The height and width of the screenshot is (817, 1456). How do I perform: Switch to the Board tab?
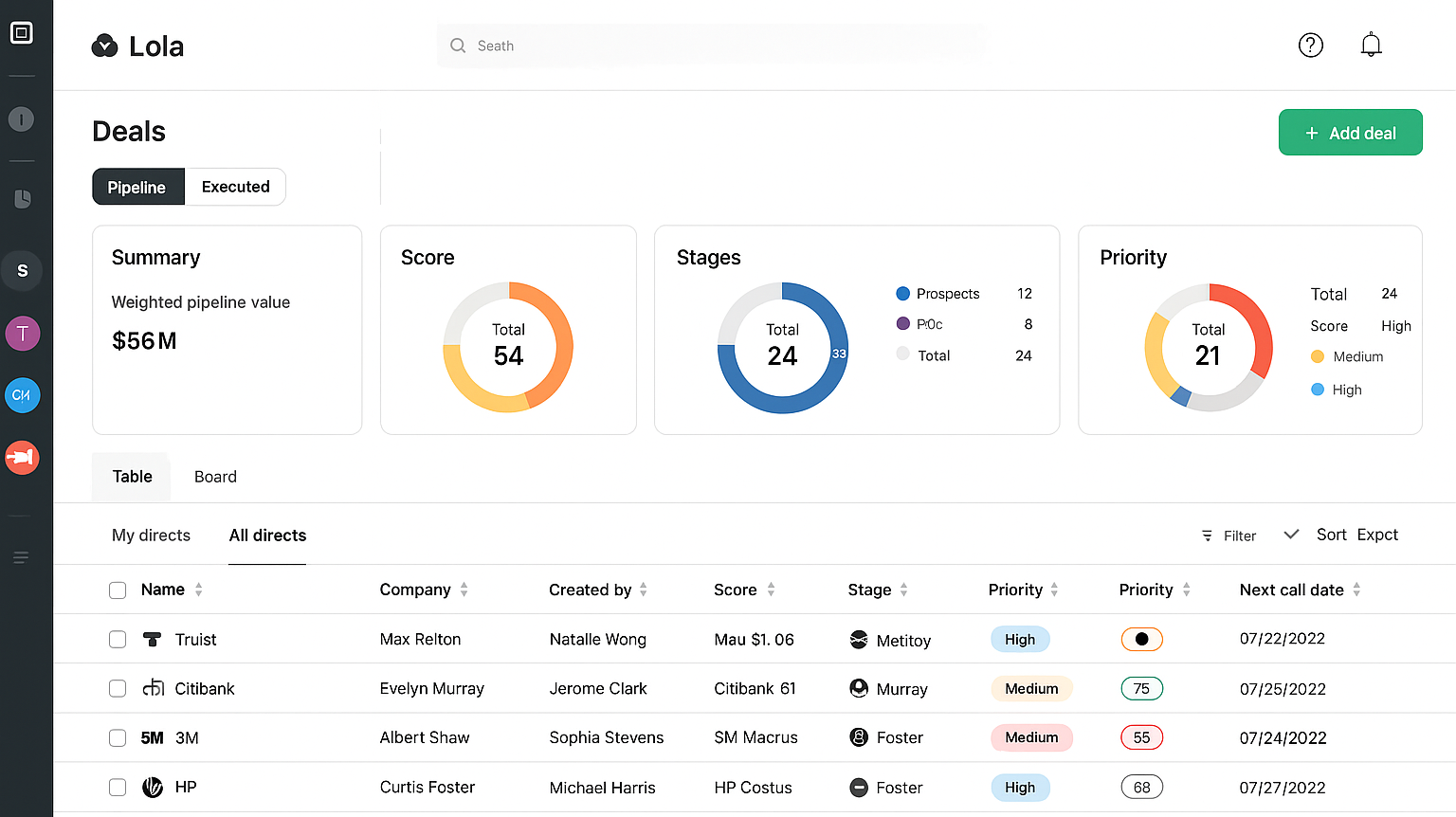pos(215,477)
